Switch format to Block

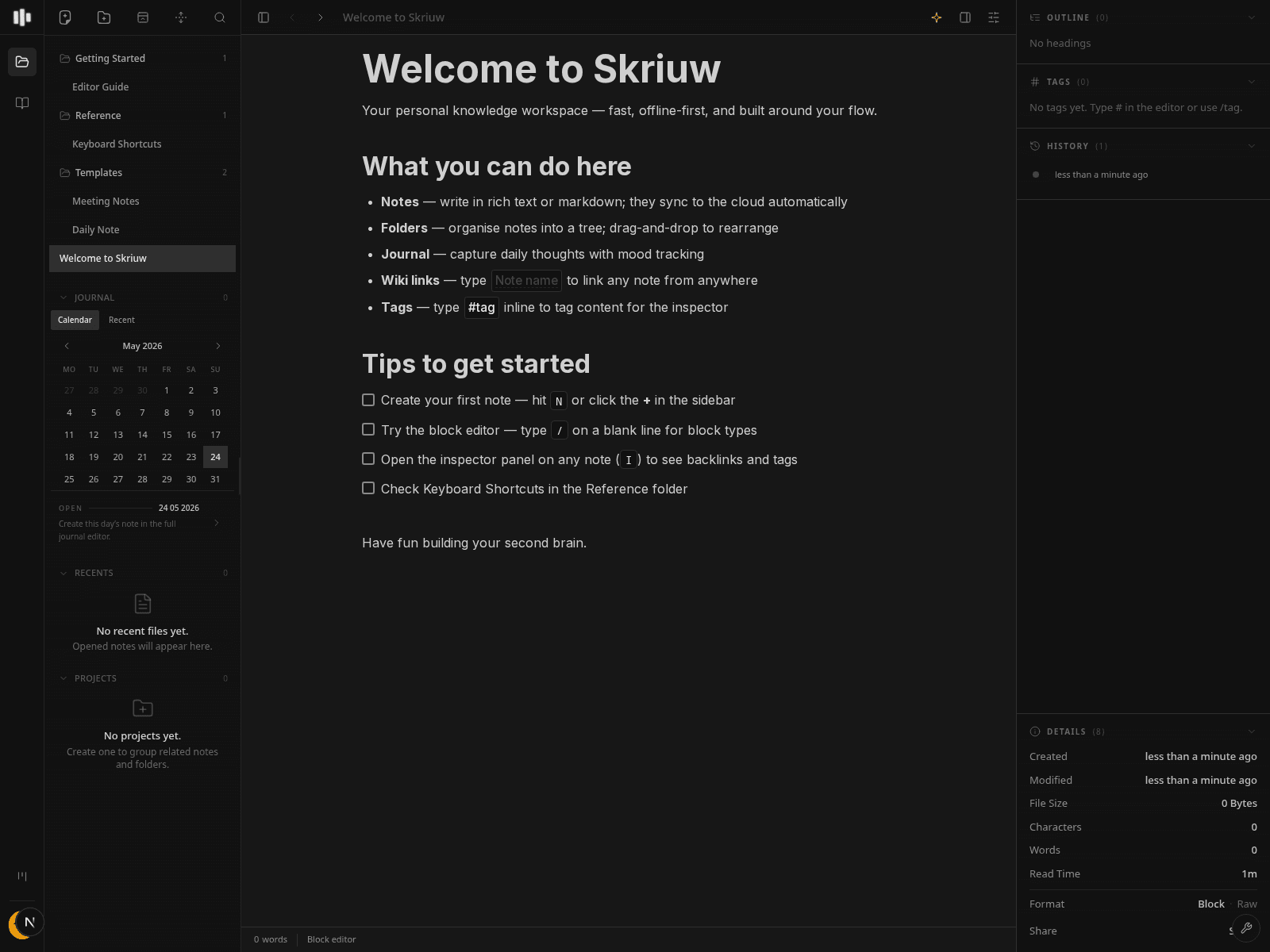[1211, 904]
